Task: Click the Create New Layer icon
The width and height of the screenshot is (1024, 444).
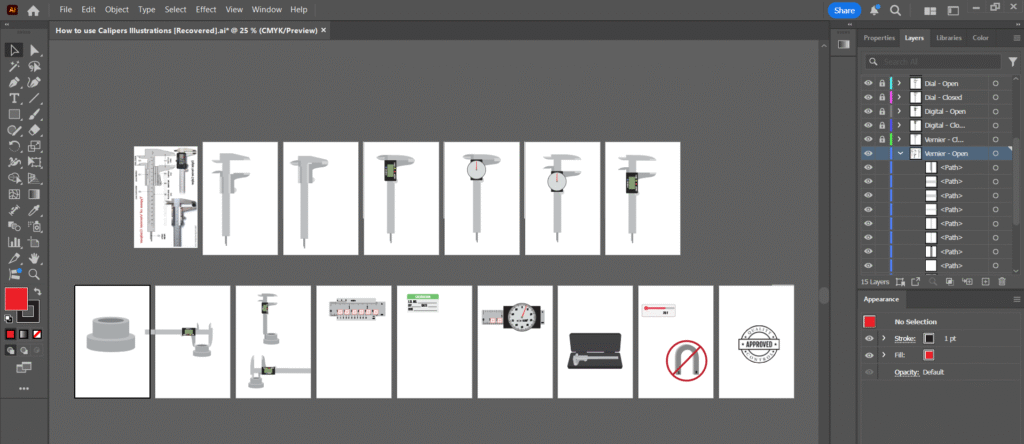Action: 985,283
